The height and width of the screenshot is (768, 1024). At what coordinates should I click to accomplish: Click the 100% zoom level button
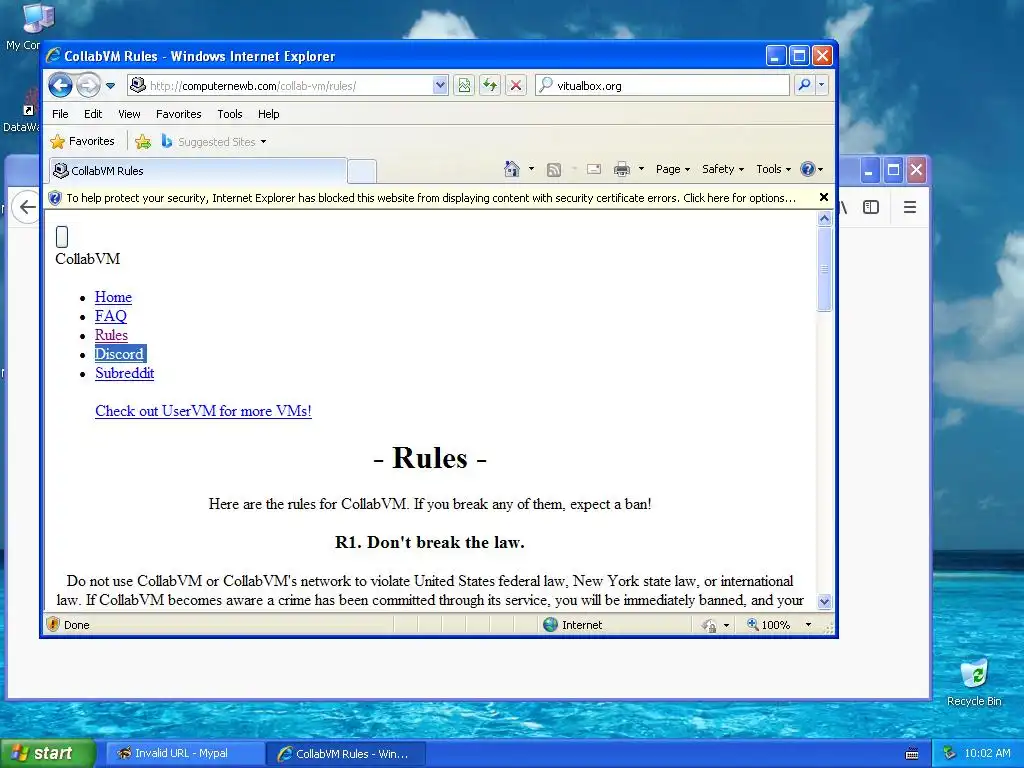tap(769, 625)
